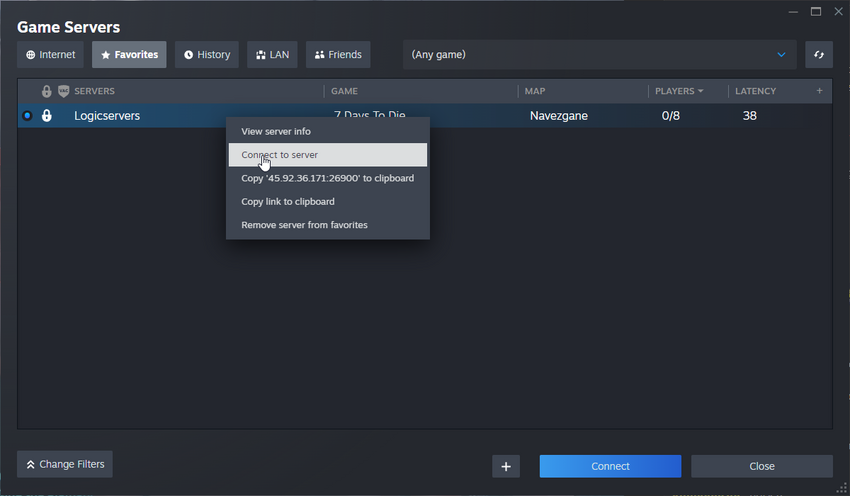Click the Close button
This screenshot has height=496, width=850.
point(762,466)
